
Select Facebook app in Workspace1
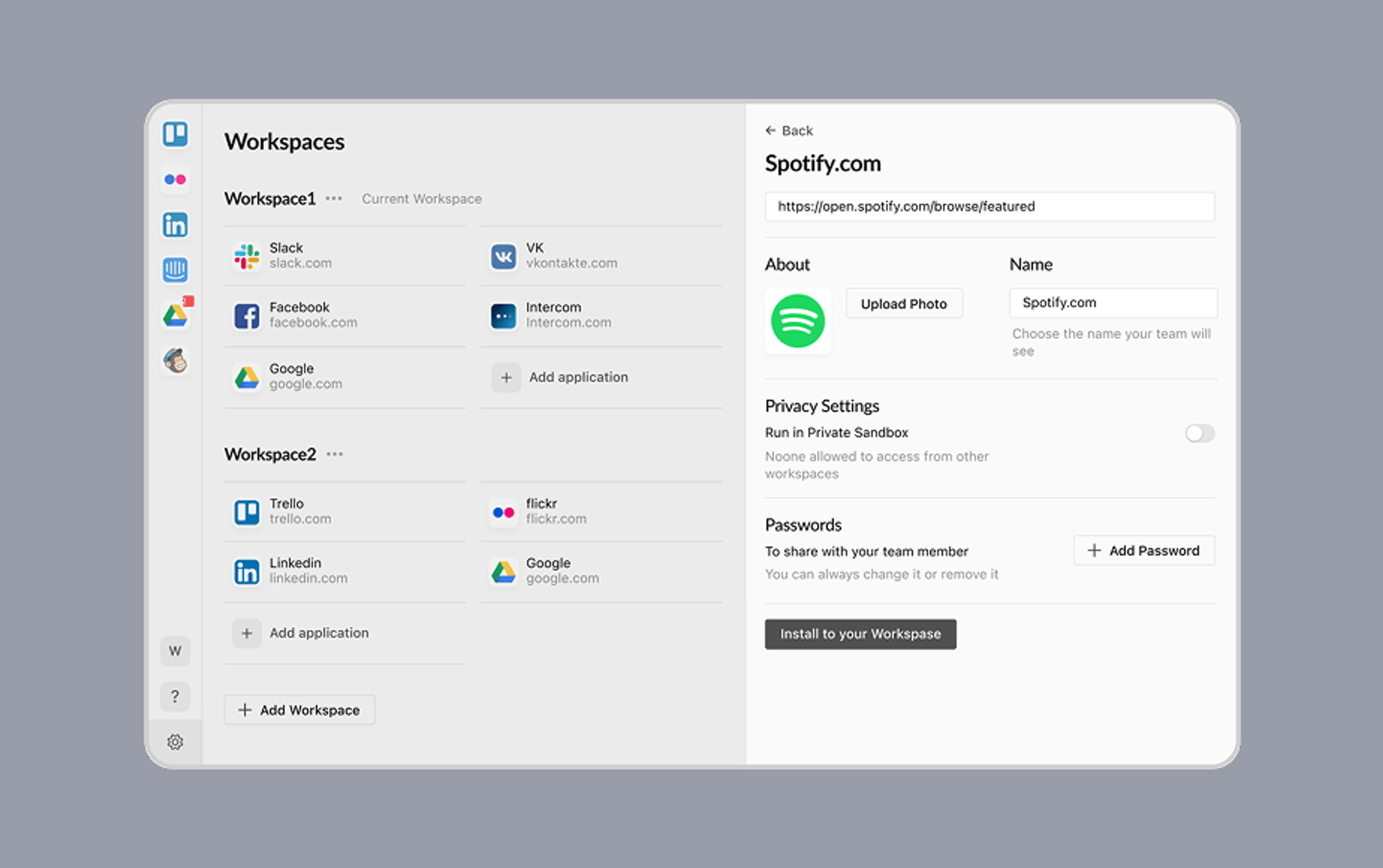click(x=345, y=316)
